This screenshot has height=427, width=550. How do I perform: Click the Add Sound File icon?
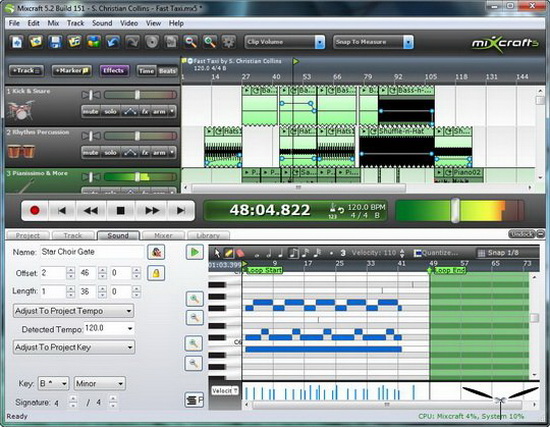point(74,42)
